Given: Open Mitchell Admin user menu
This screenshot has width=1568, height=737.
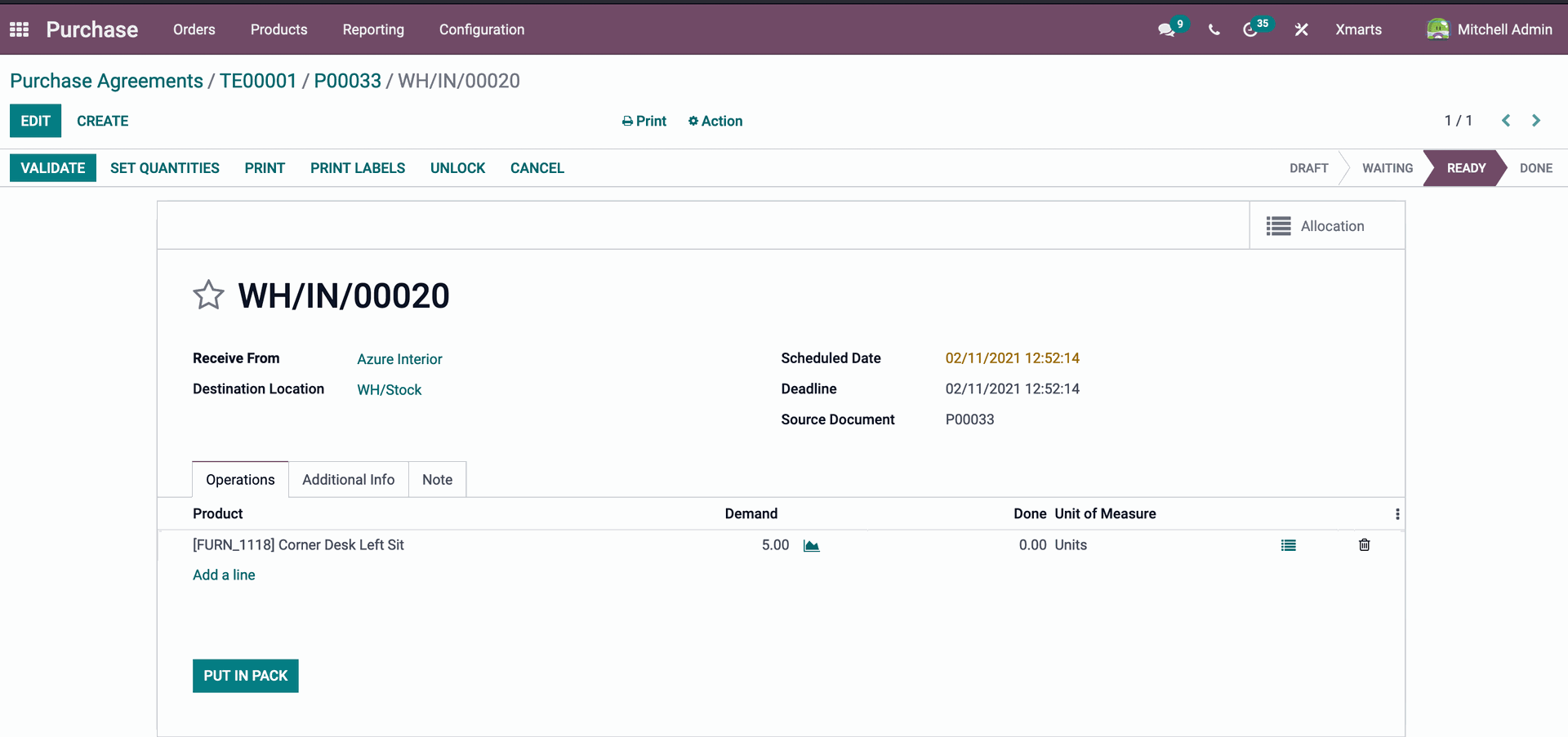Looking at the screenshot, I should [1490, 29].
